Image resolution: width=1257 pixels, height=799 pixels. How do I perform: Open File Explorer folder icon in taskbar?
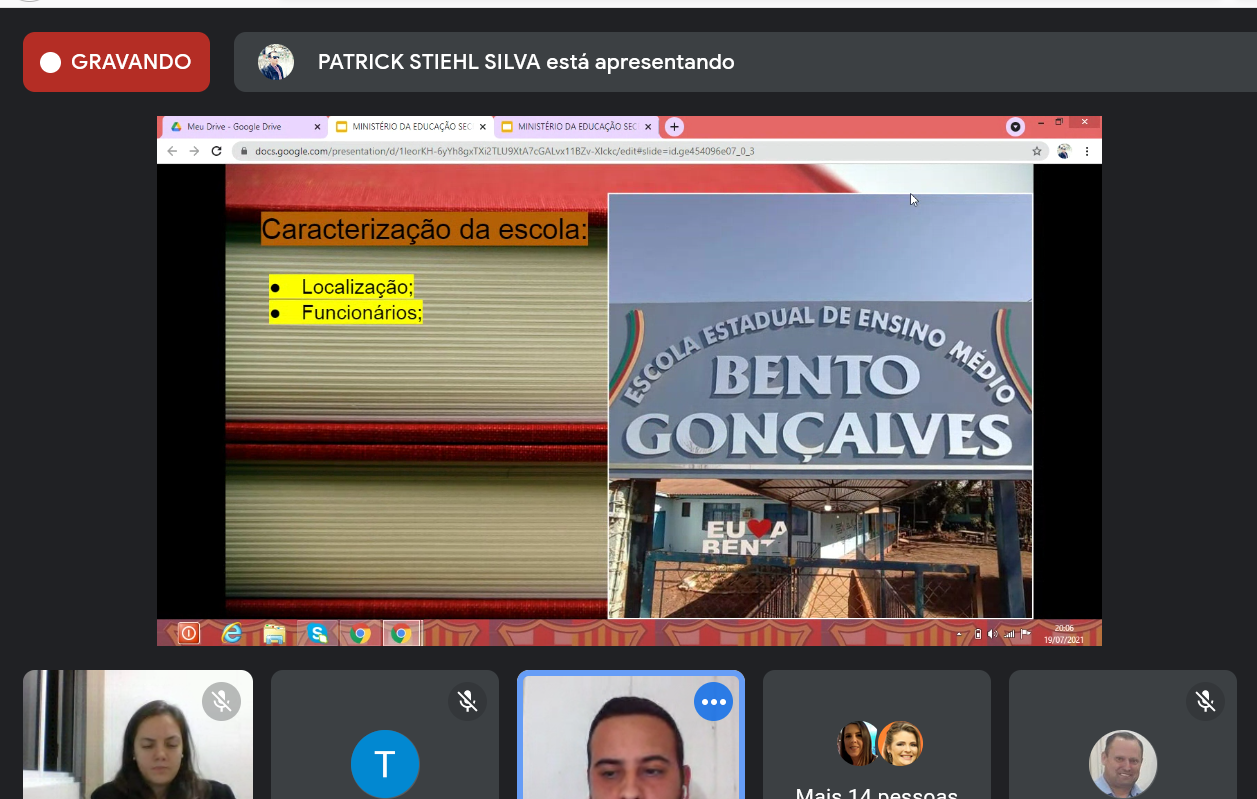pyautogui.click(x=274, y=633)
